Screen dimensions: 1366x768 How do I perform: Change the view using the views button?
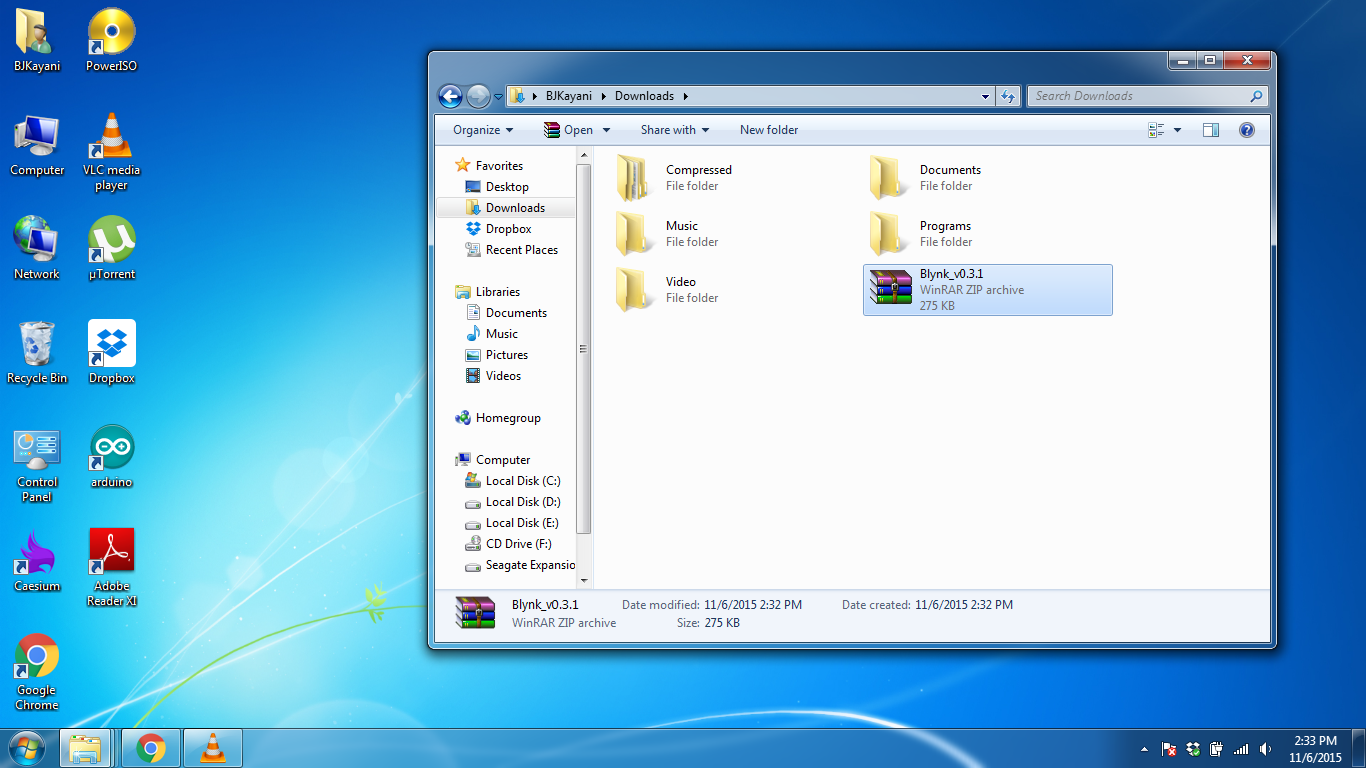click(x=1157, y=130)
